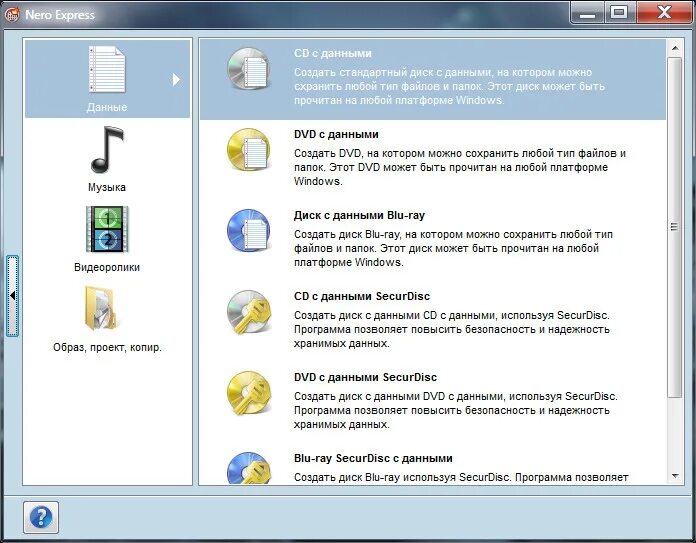Click the scrollbar up arrow
Viewport: 696px width, 543px height.
(675, 48)
